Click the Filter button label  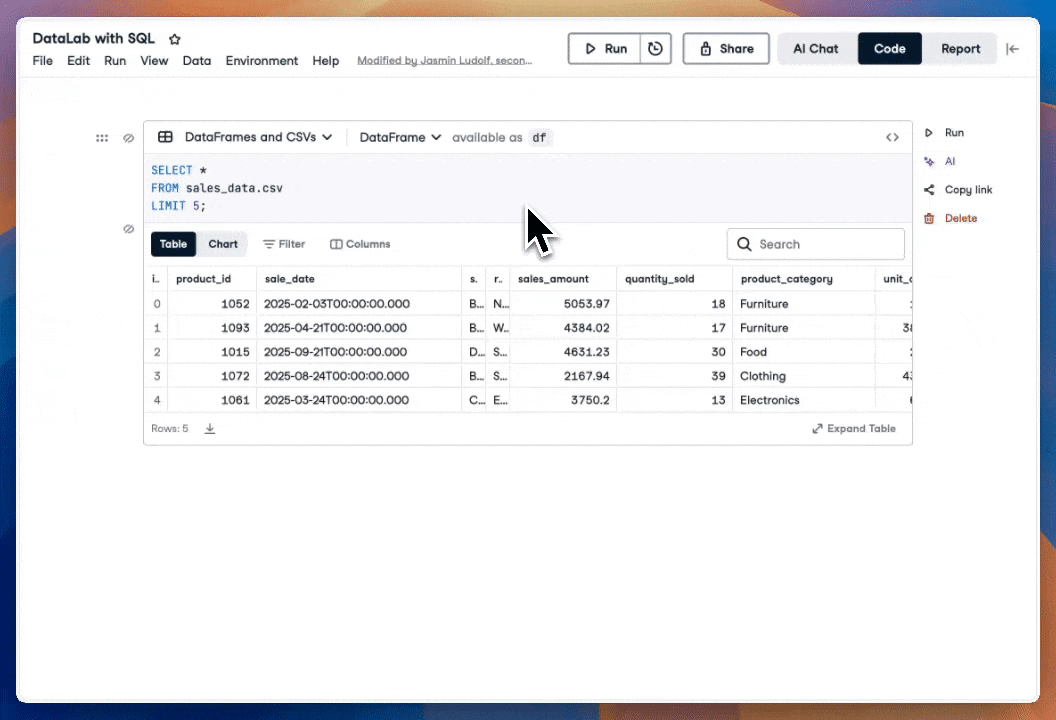click(x=292, y=244)
